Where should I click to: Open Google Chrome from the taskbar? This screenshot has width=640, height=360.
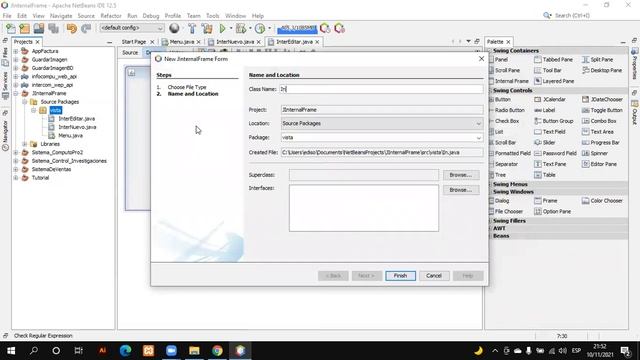pos(217,351)
